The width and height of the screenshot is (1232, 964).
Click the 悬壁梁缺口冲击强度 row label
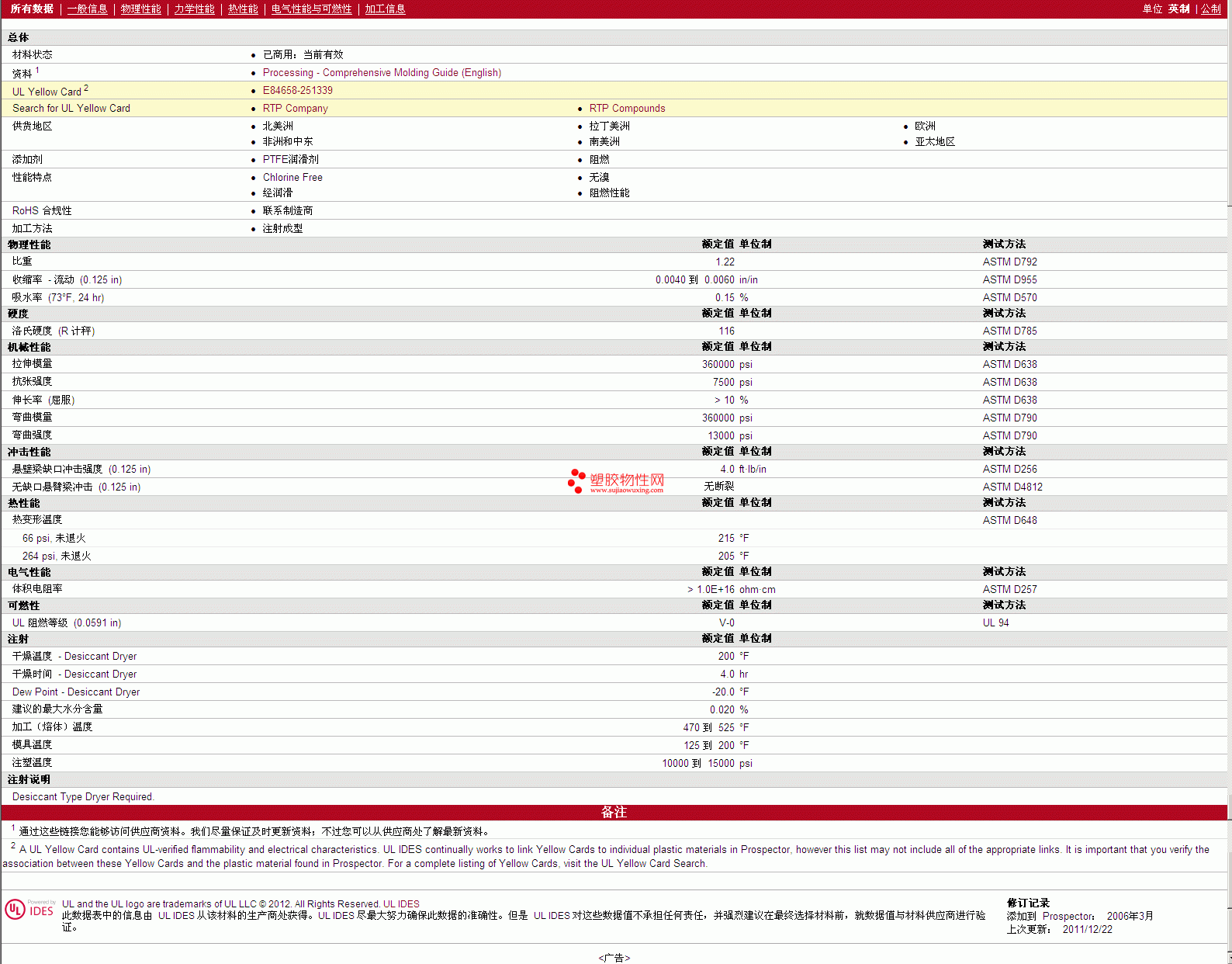tap(81, 469)
